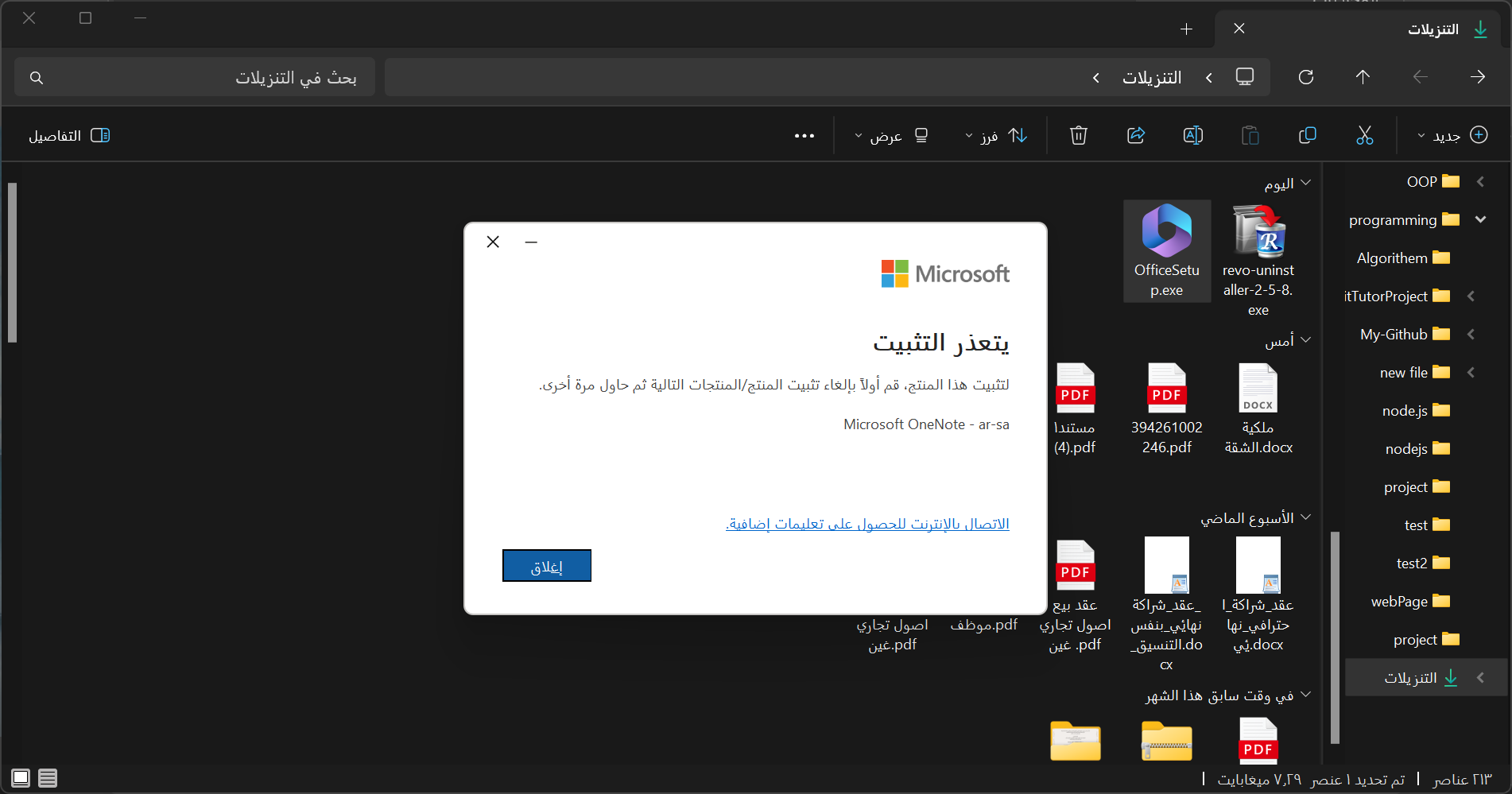Switch to large thumbnails view in status bar

21,778
